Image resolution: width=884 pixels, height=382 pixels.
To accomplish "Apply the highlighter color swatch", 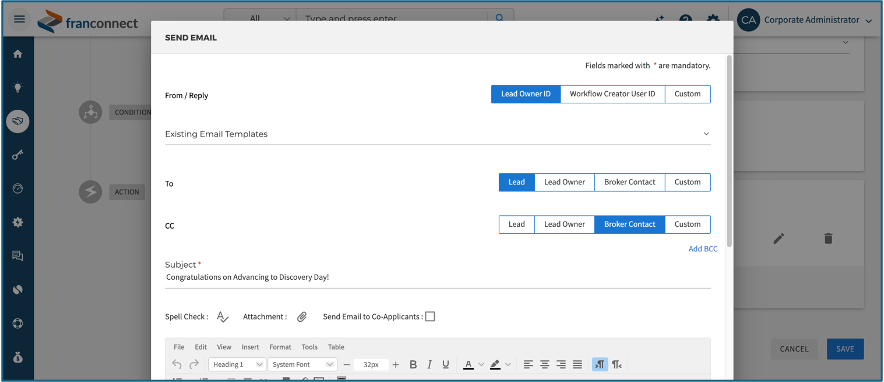I will click(x=495, y=365).
